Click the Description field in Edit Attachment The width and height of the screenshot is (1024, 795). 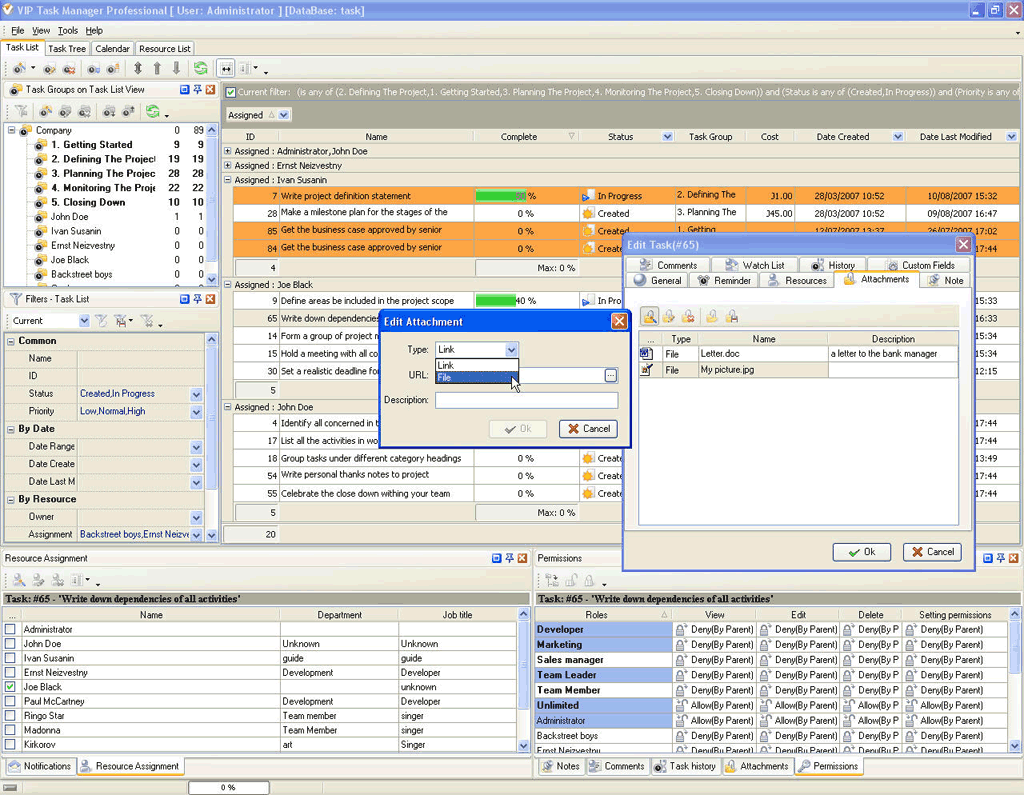click(526, 400)
